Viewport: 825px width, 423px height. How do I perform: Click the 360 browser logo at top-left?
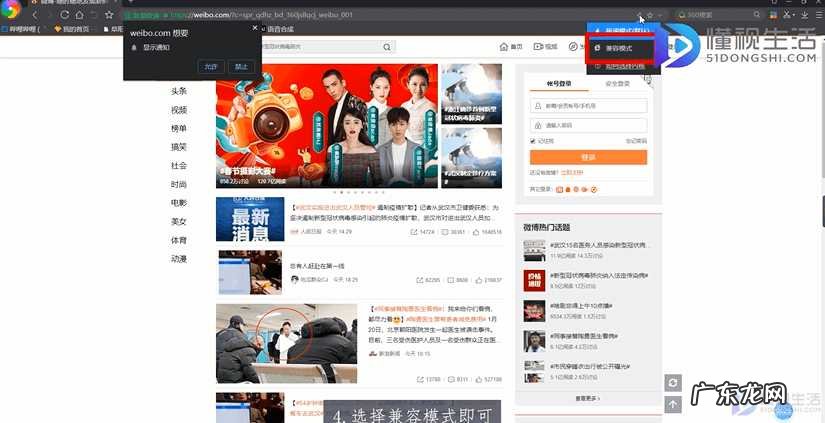[11, 9]
